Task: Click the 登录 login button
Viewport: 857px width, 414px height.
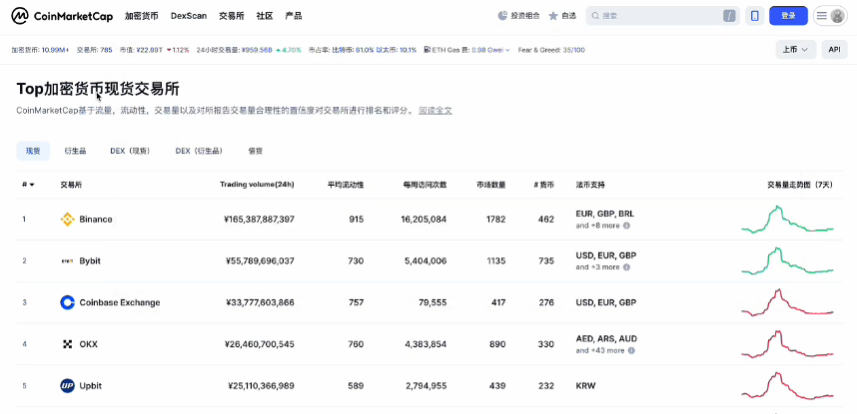Action: [788, 16]
